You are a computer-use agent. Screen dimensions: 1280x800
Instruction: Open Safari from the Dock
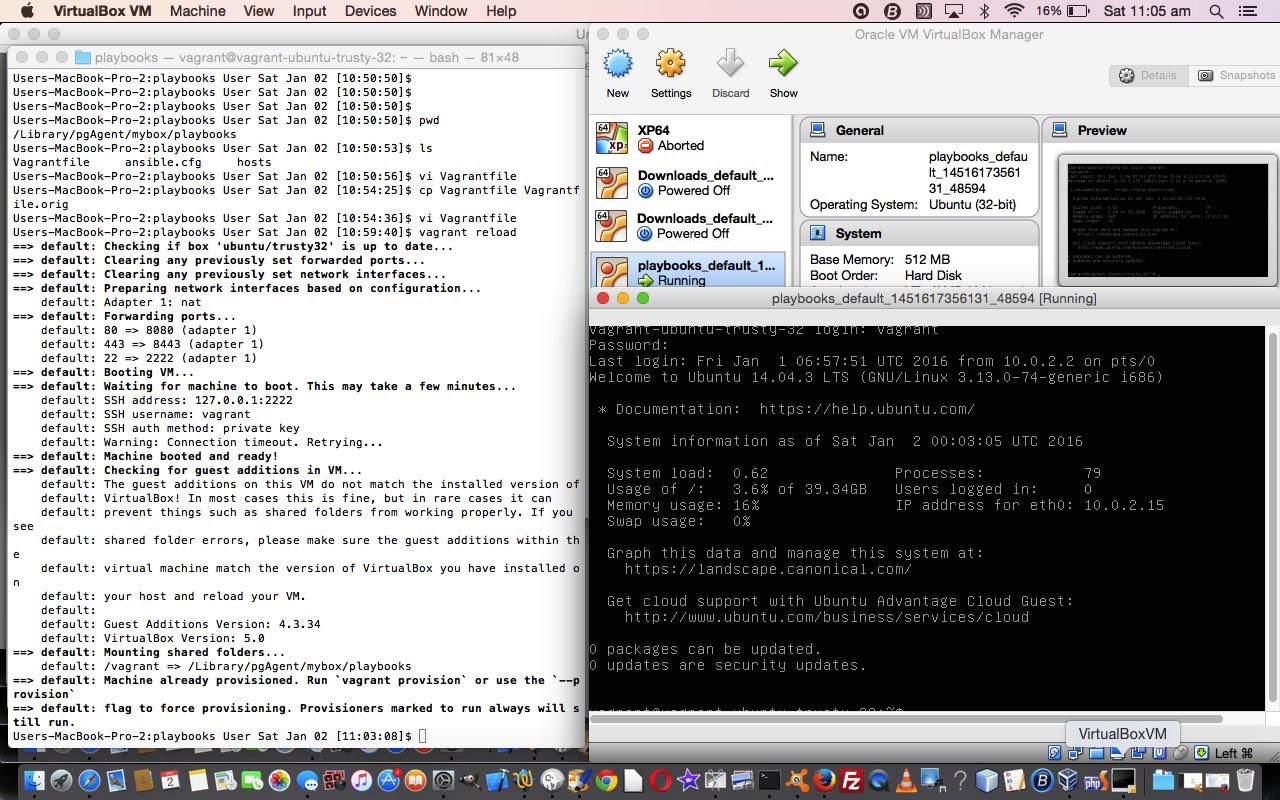89,780
